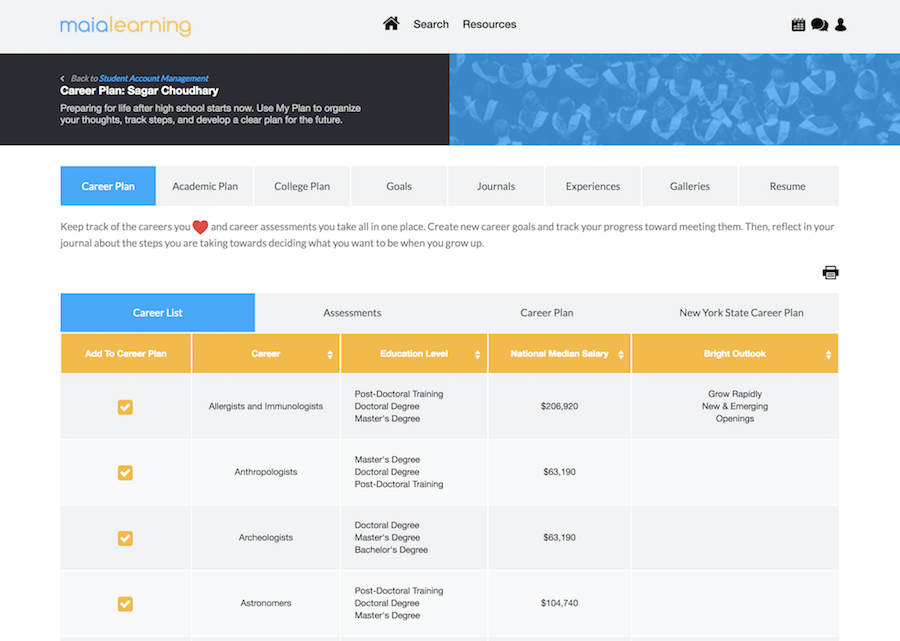Screen dimensions: 900x641
Task: Click the Search link in navigation
Action: [x=431, y=24]
